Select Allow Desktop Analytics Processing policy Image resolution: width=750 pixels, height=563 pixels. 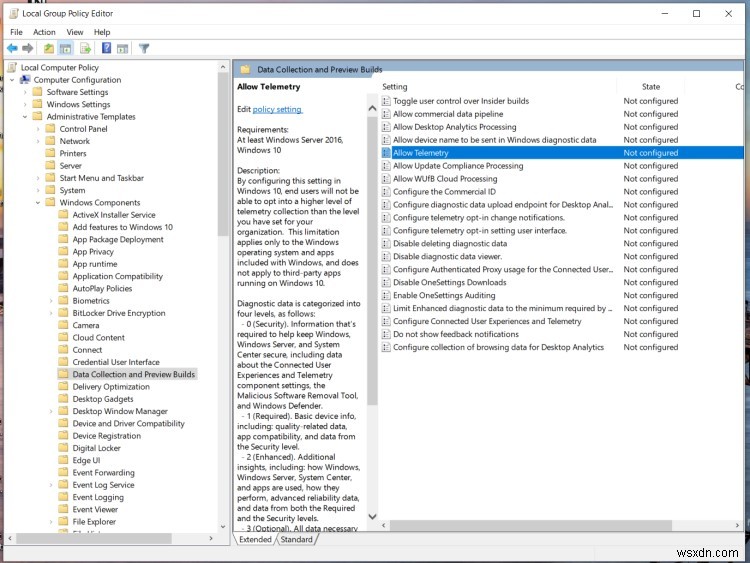click(454, 127)
